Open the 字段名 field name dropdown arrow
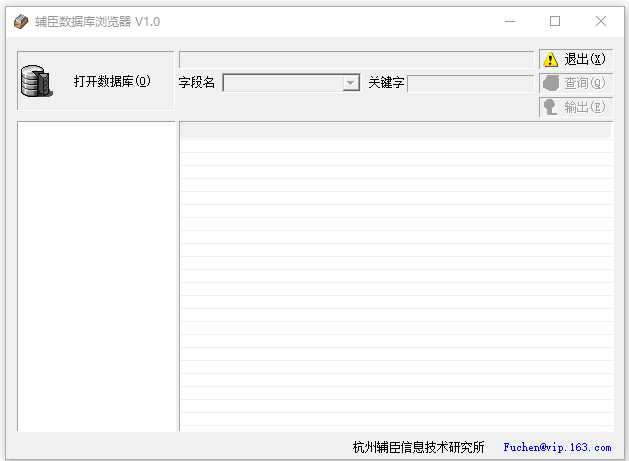Screen dimensions: 629x461 351,84
